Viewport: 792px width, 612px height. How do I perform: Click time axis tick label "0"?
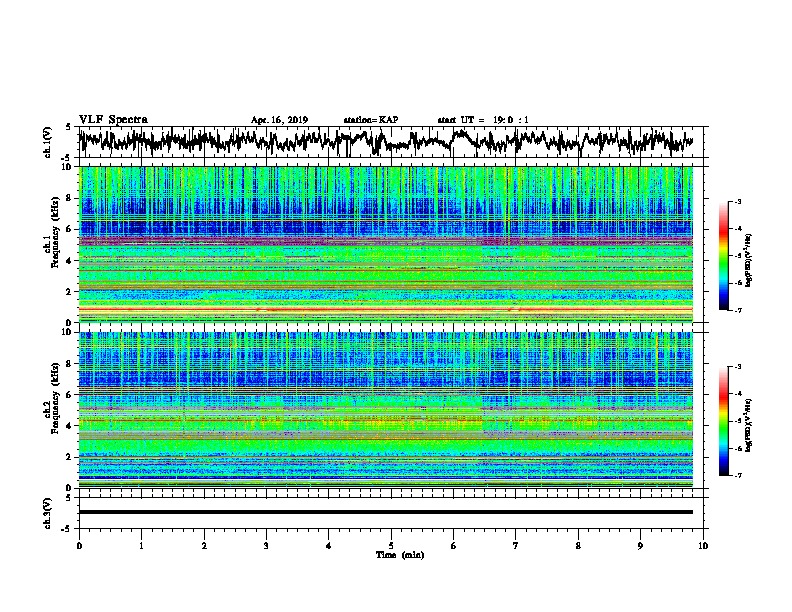point(79,546)
